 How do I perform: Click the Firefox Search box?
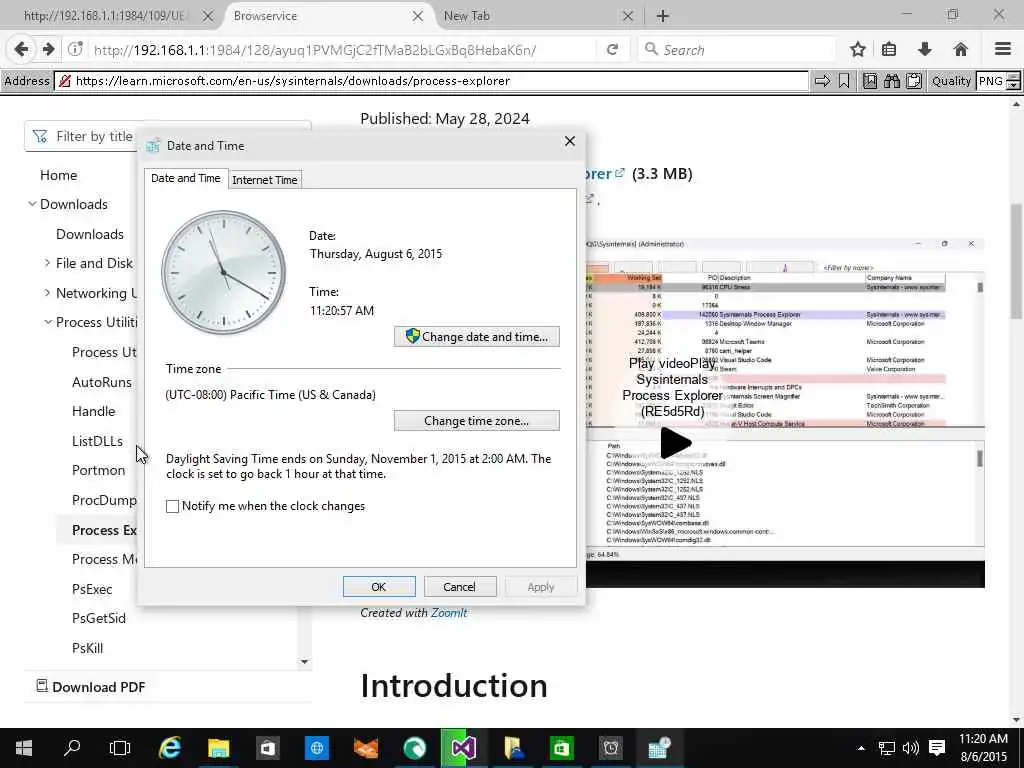click(x=737, y=50)
